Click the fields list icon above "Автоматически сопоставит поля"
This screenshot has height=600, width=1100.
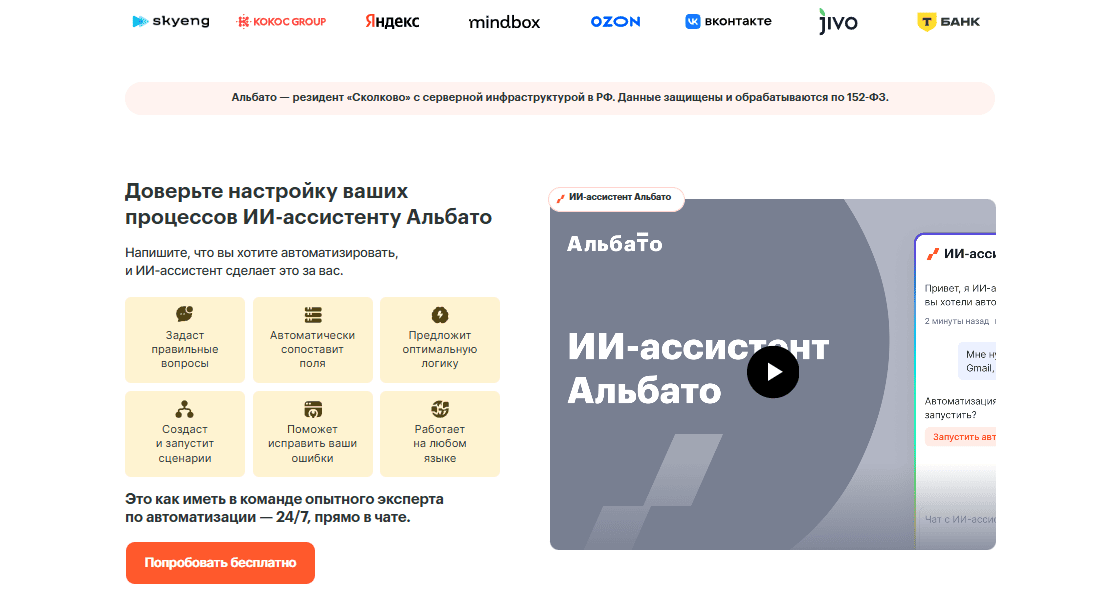(313, 314)
